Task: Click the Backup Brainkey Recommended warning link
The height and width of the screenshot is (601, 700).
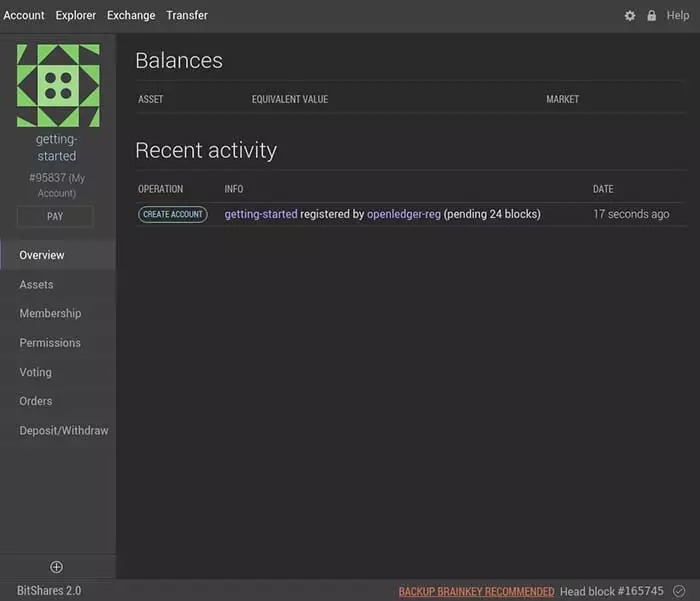Action: point(476,591)
